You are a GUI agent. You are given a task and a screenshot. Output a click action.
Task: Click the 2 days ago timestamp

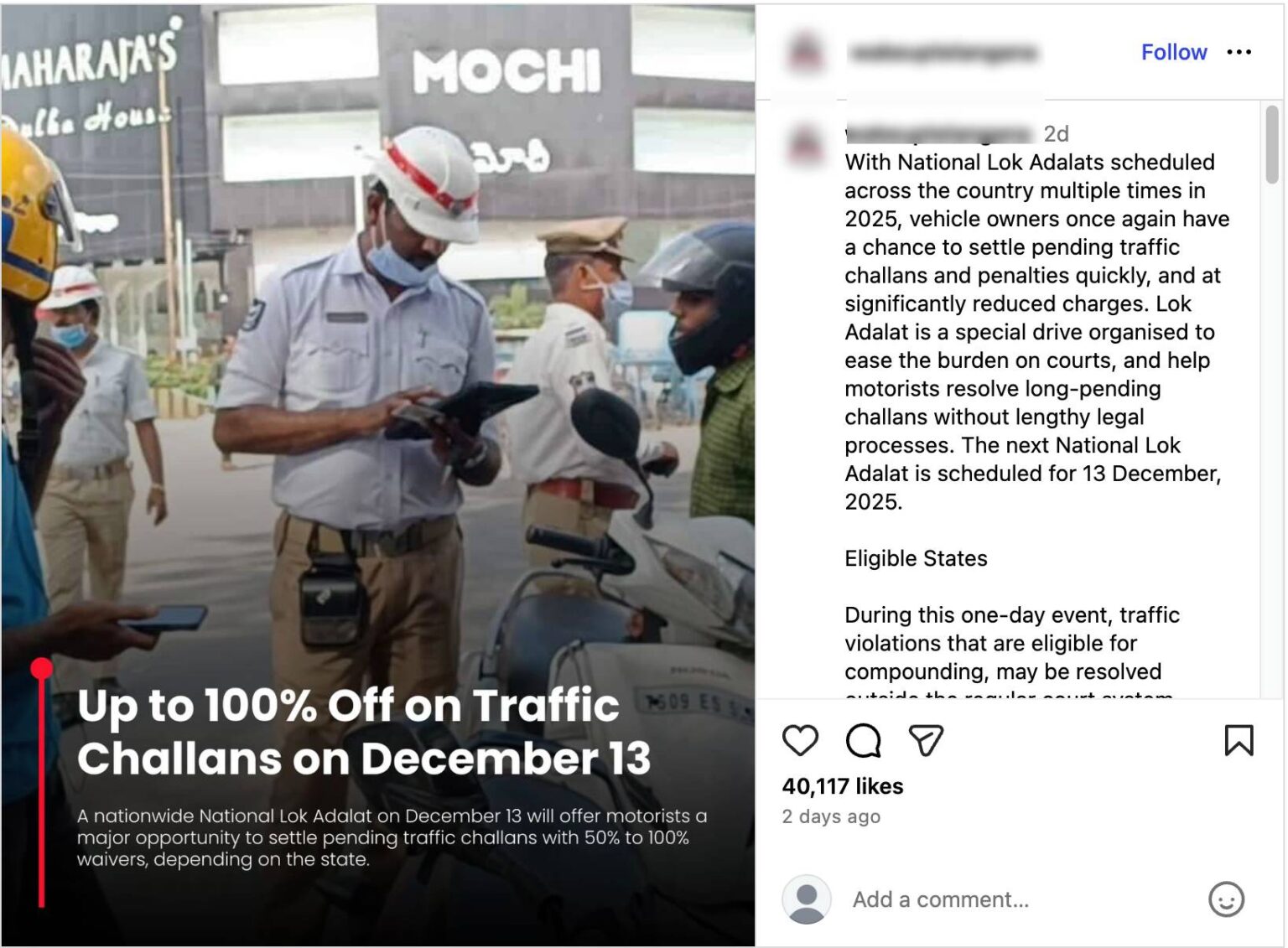coord(831,816)
